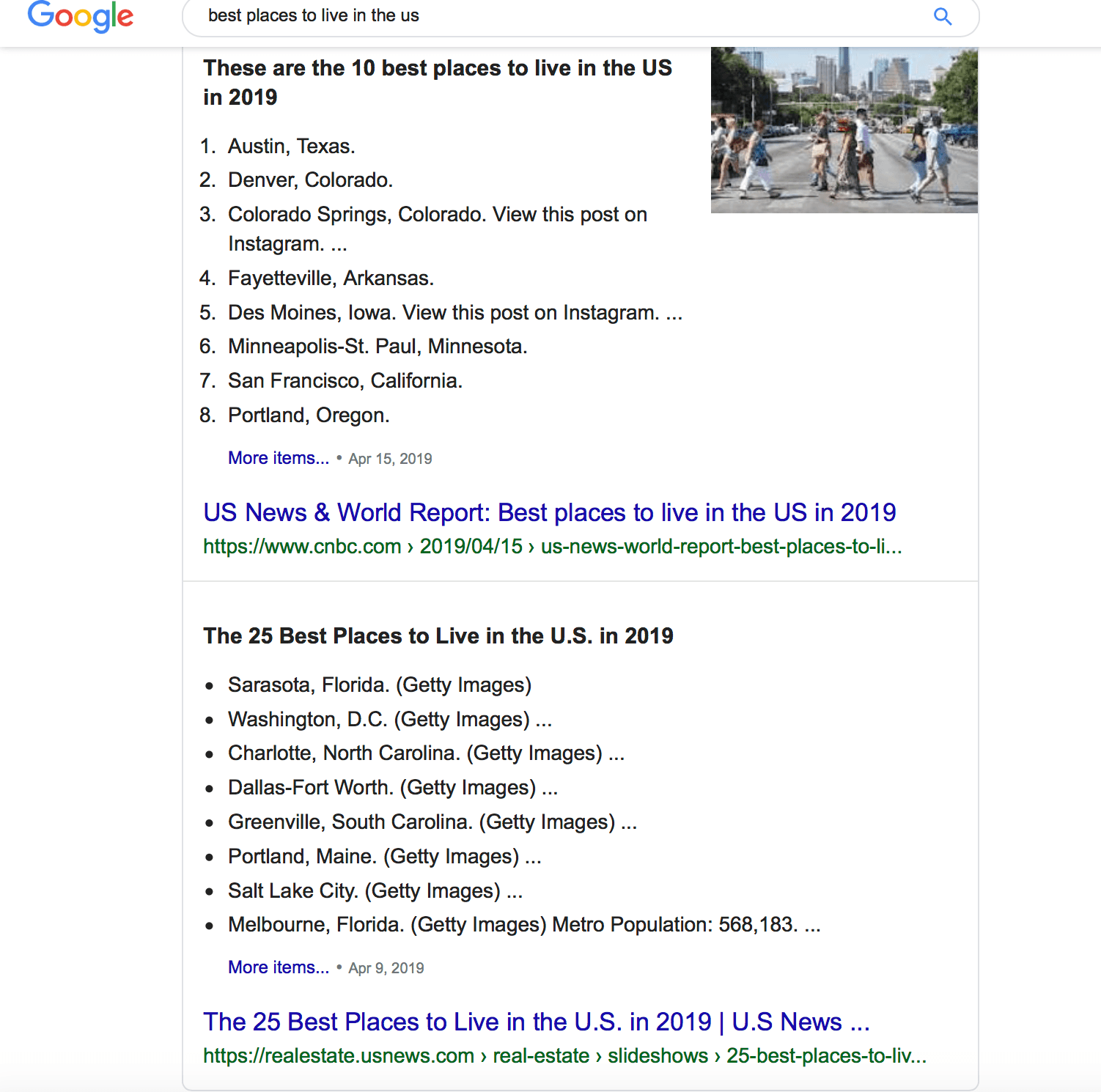Click the 'Minneapolis-St. Paul, Minnesota.' item
This screenshot has height=1092, width=1101.
[378, 347]
